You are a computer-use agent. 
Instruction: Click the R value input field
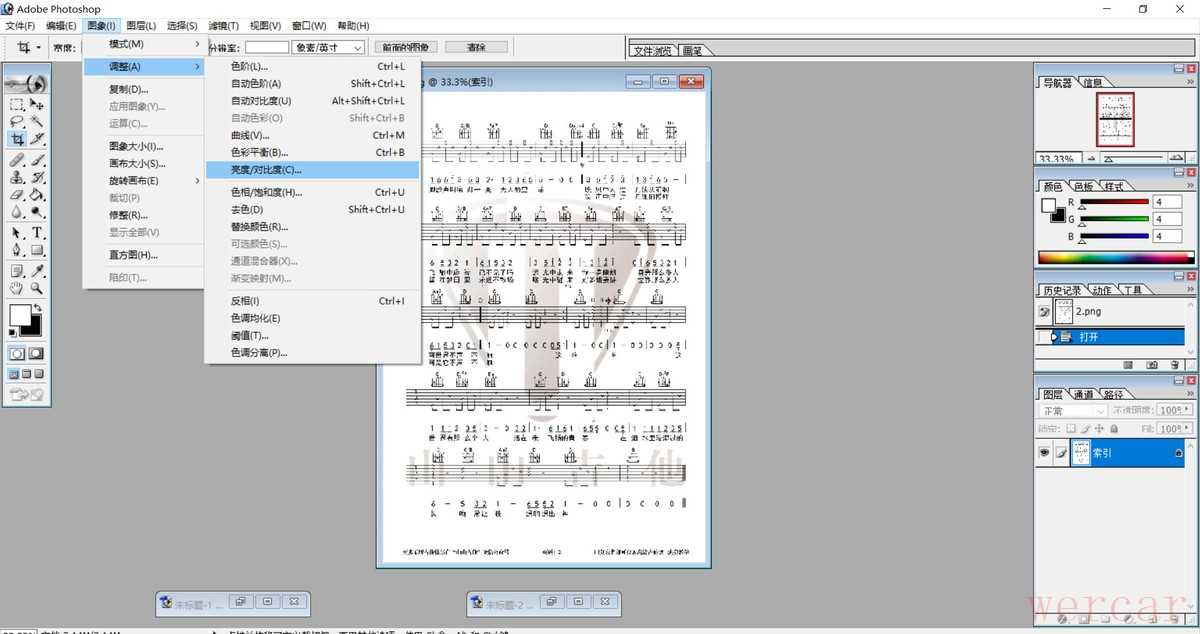pyautogui.click(x=1166, y=202)
